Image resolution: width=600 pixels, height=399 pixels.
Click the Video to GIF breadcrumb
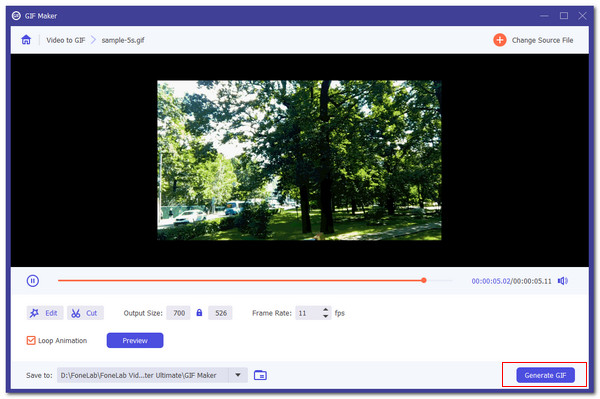tap(65, 40)
